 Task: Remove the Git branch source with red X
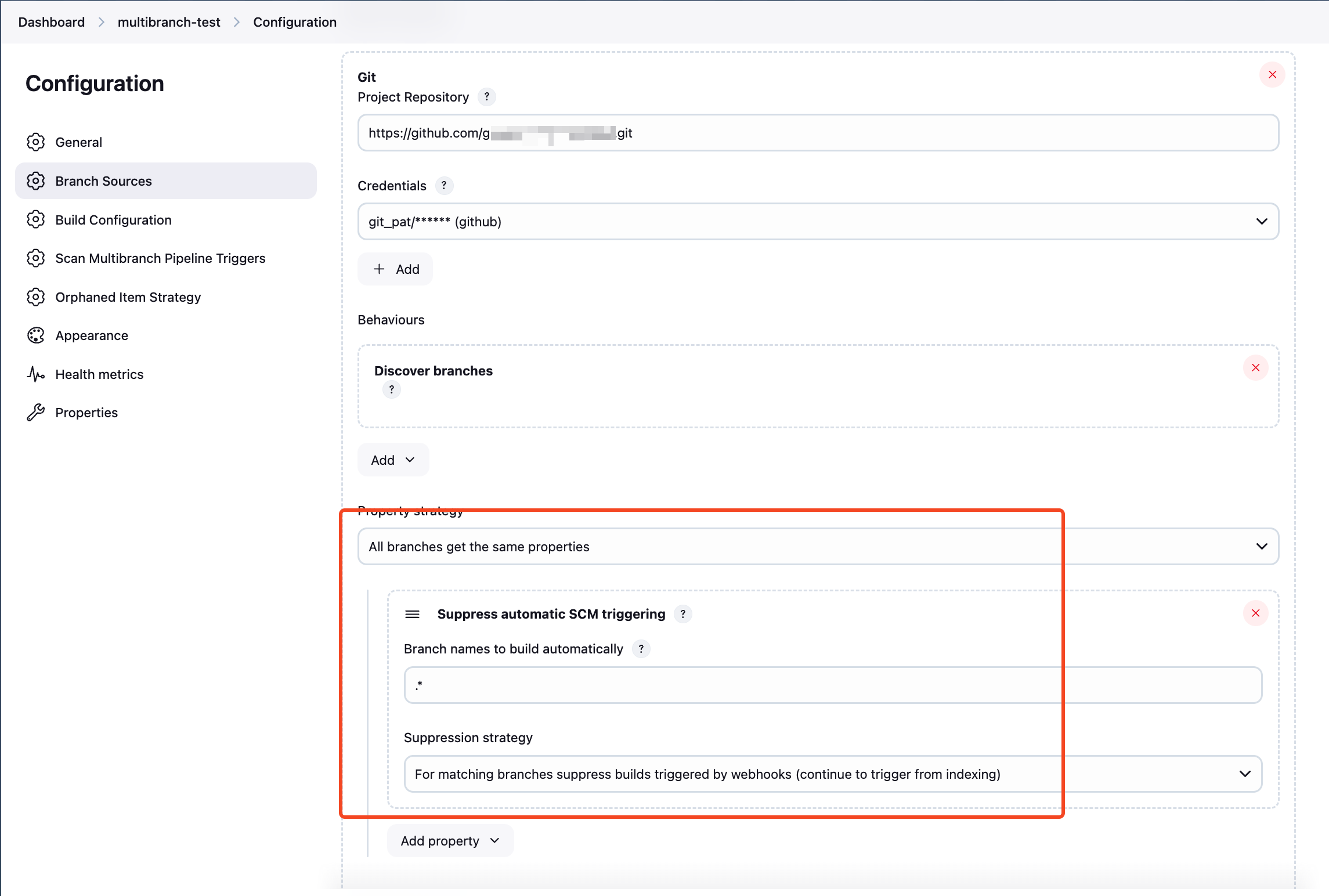[1272, 75]
